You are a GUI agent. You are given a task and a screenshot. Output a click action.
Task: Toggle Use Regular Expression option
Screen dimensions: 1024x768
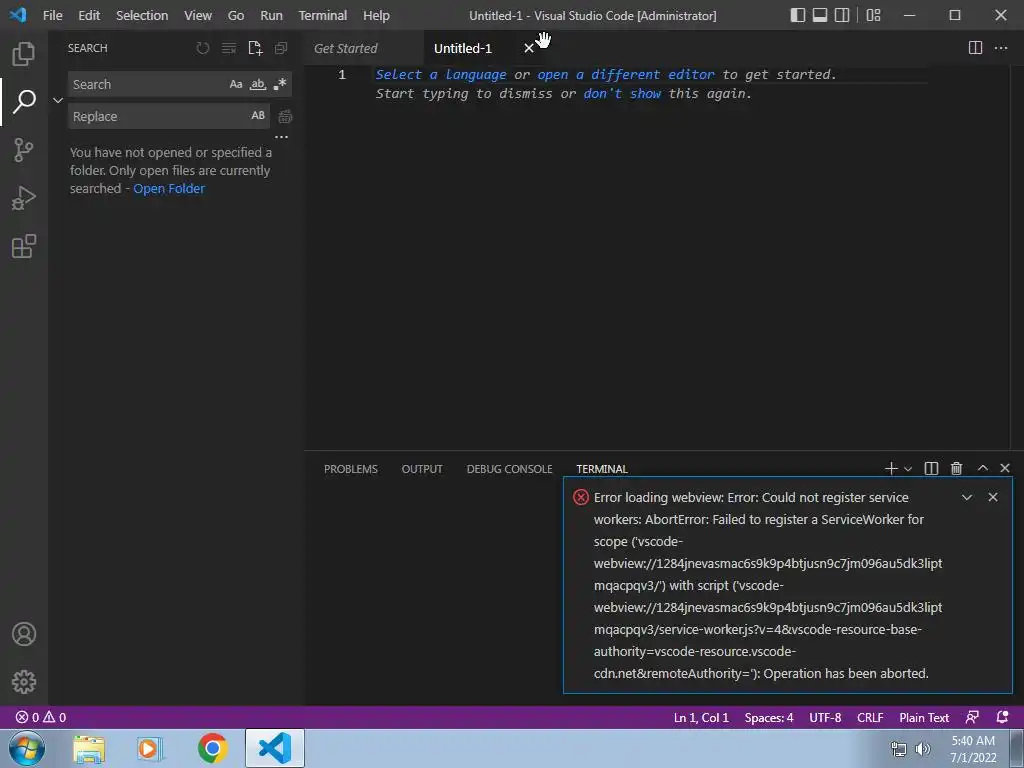(x=280, y=84)
